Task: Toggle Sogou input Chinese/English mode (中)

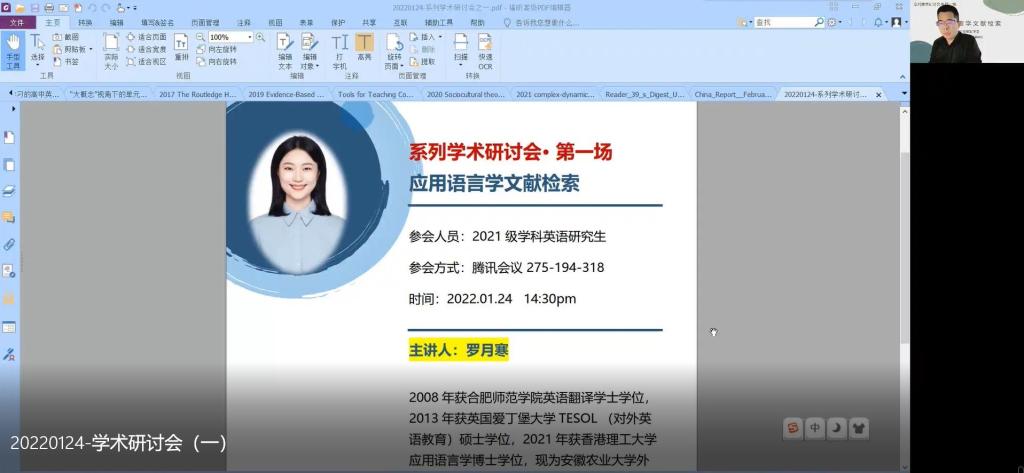Action: 815,428
